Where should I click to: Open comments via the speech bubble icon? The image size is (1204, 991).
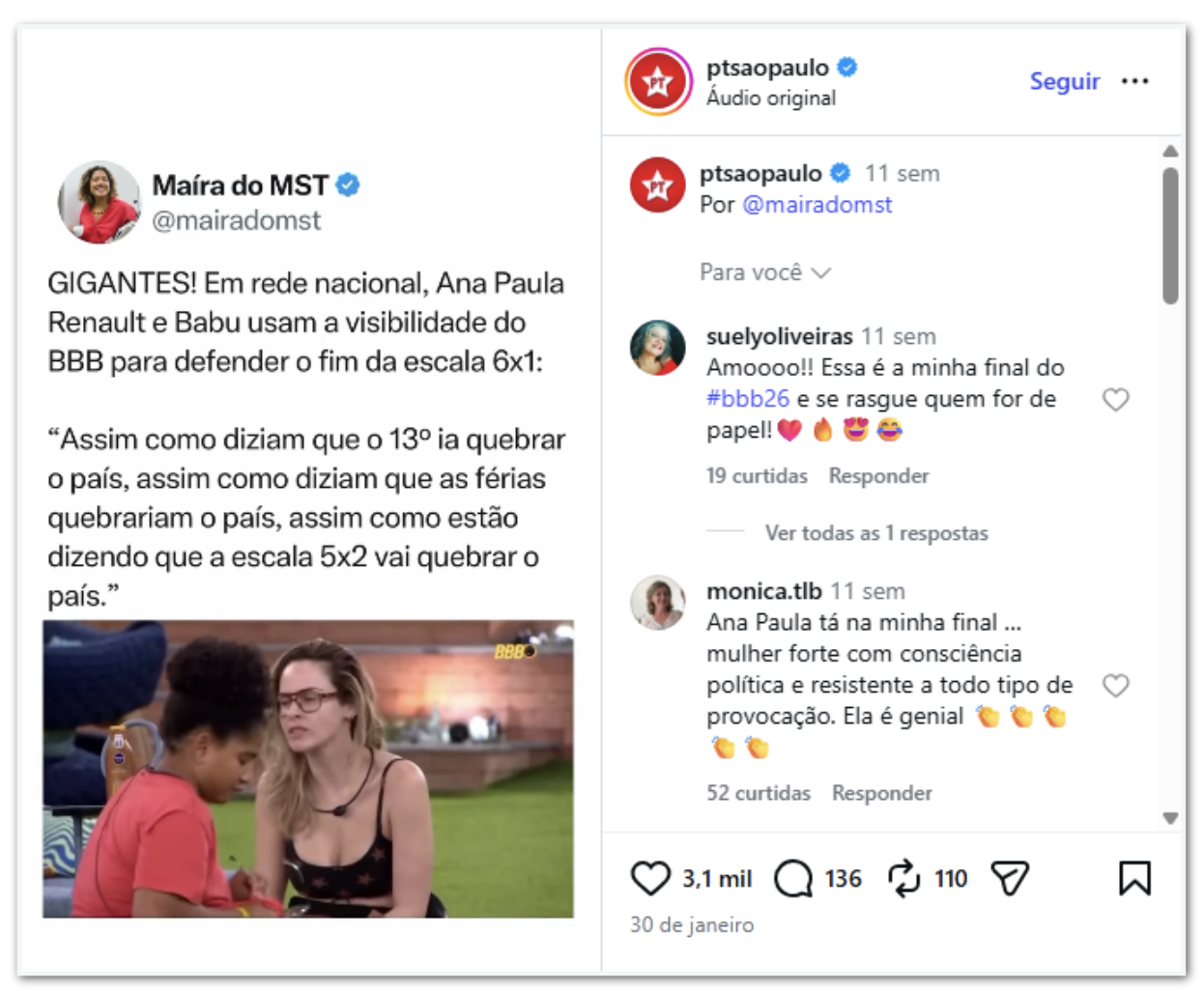coord(793,879)
